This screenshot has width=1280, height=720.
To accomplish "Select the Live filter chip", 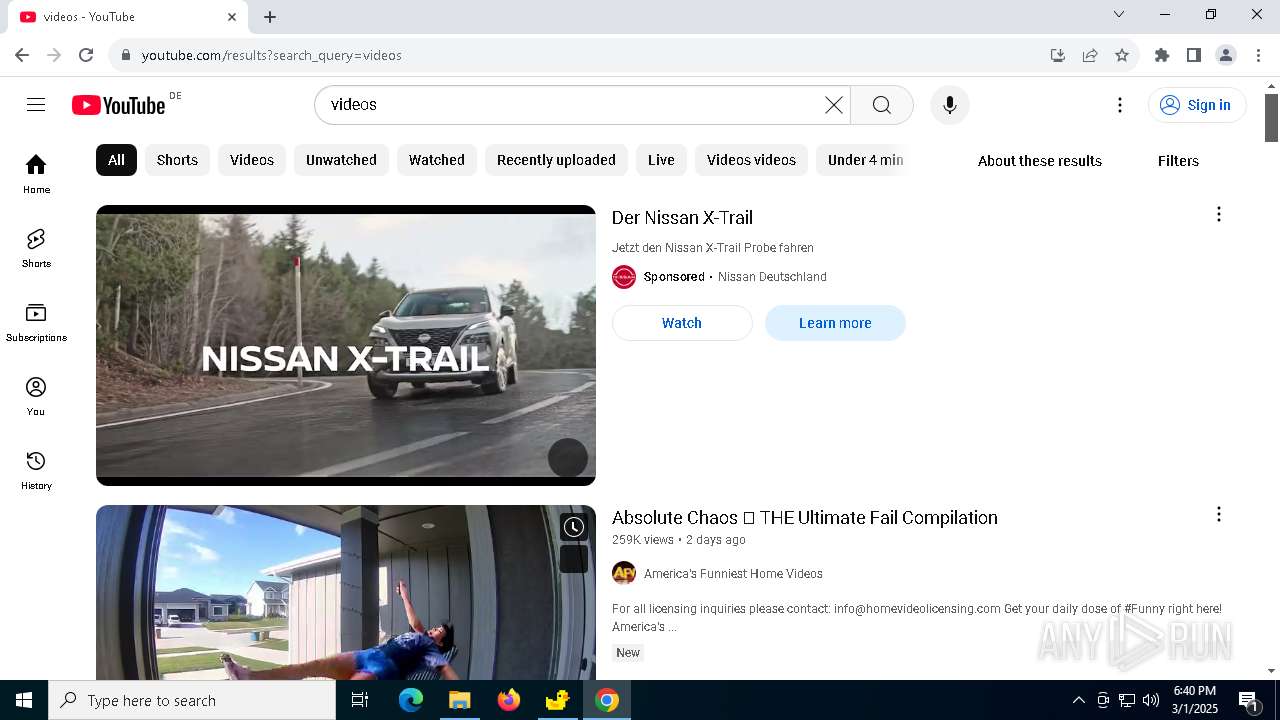I will click(661, 160).
